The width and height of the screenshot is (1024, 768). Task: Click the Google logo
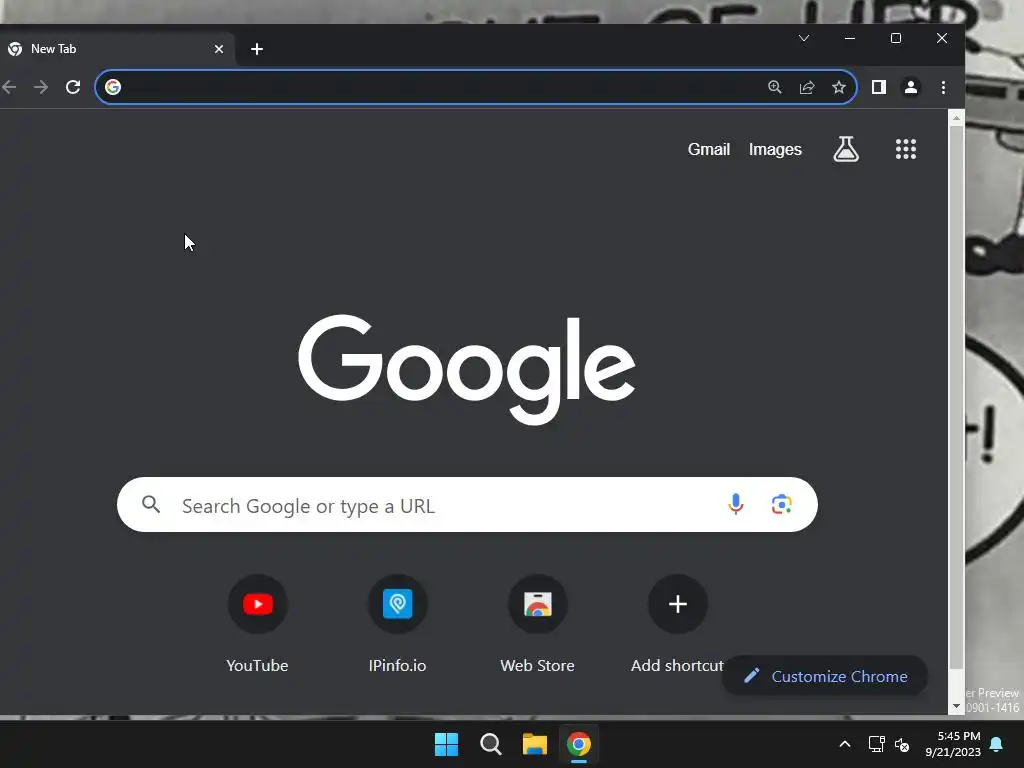click(x=467, y=369)
